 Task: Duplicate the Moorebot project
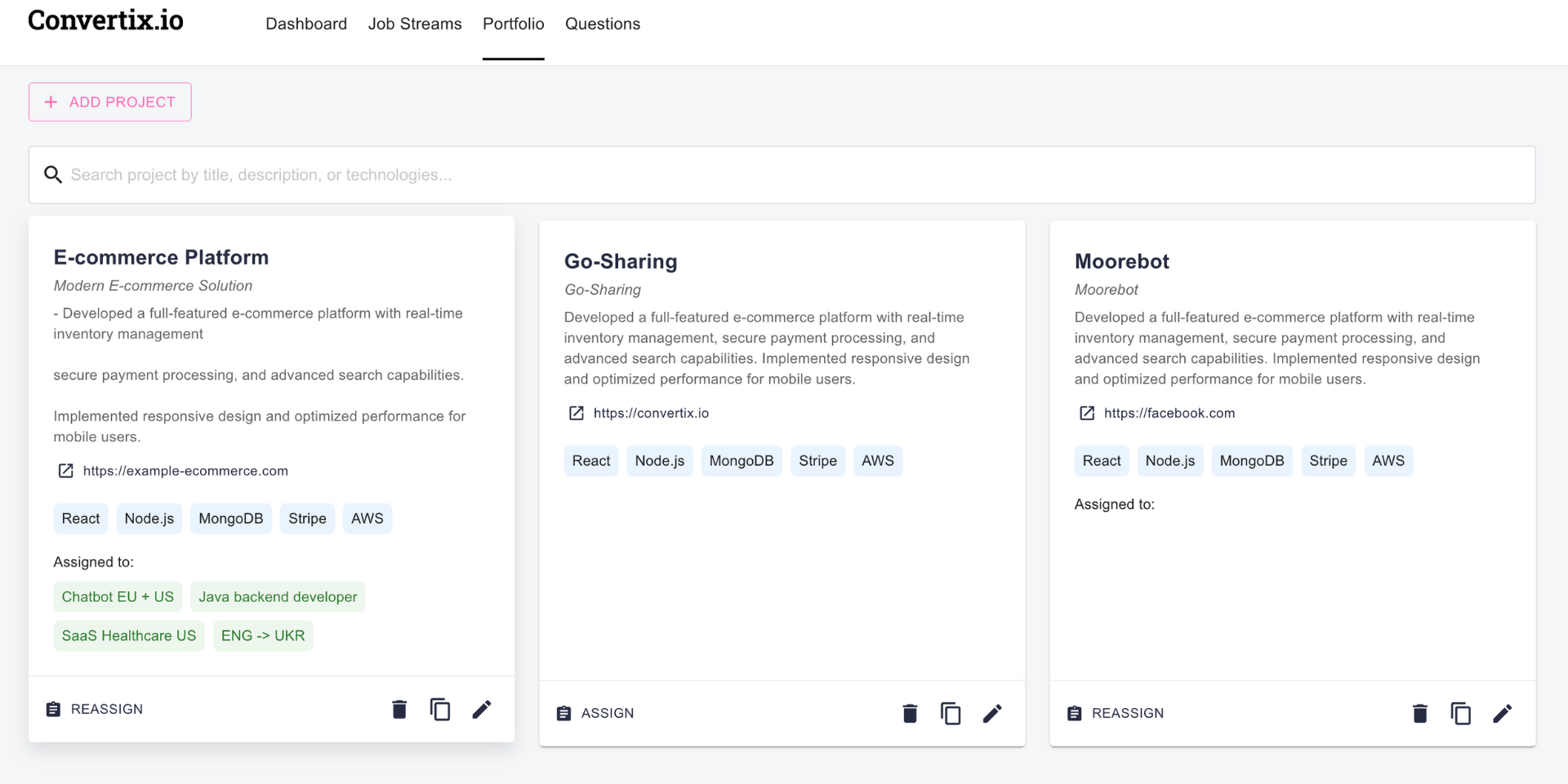1461,713
